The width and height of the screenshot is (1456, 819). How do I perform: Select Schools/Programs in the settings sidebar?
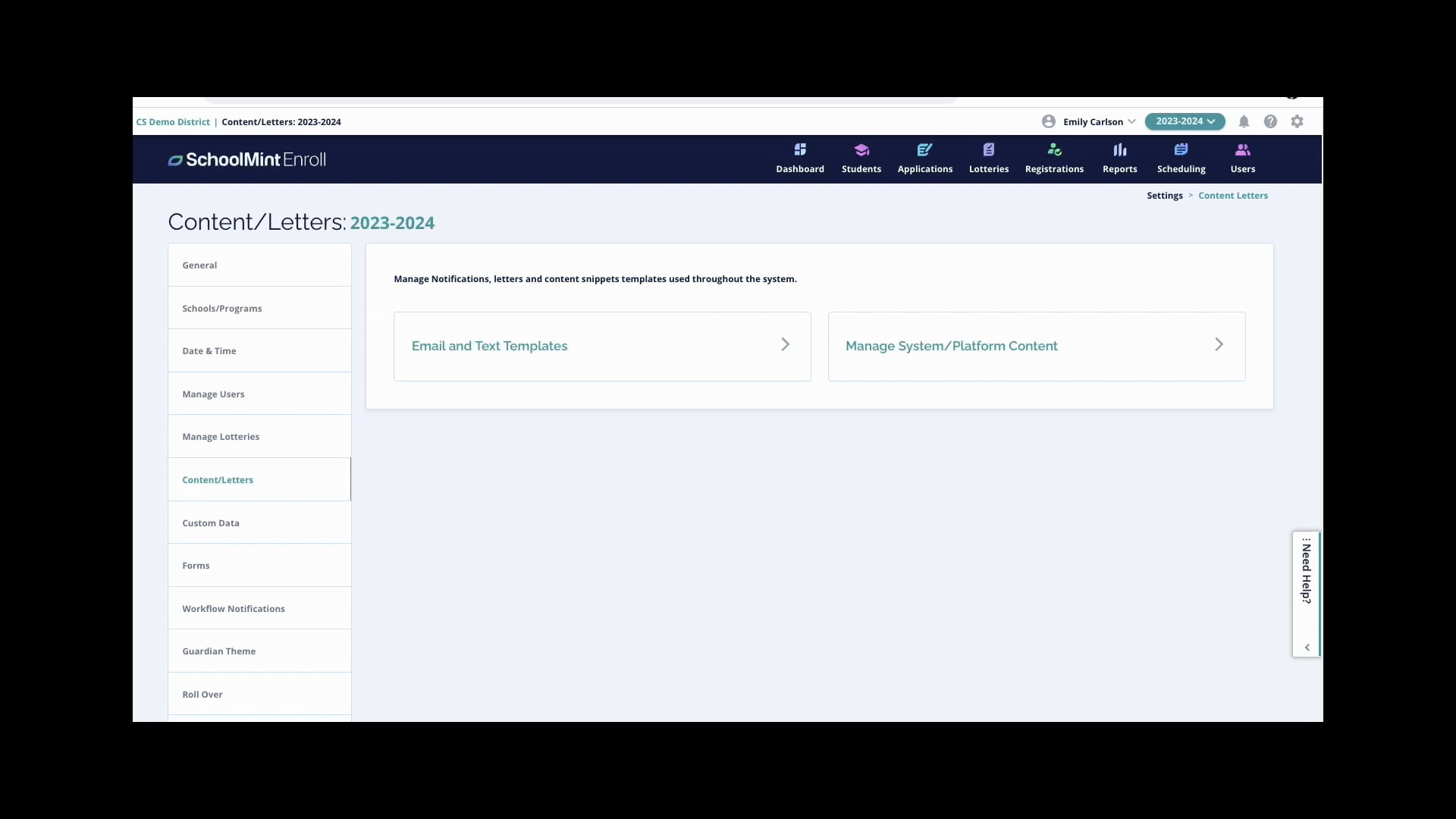click(x=259, y=308)
